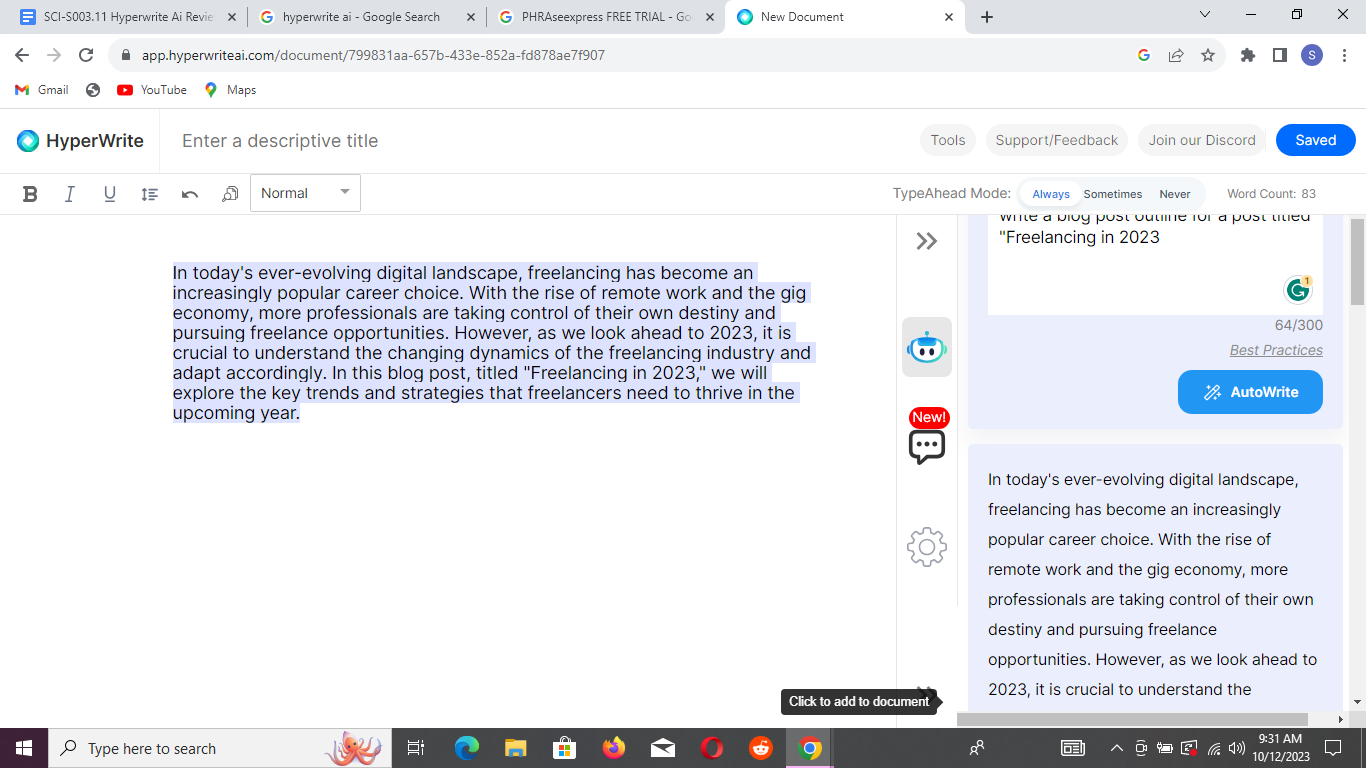Open the Normal paragraph style dropdown

click(303, 192)
